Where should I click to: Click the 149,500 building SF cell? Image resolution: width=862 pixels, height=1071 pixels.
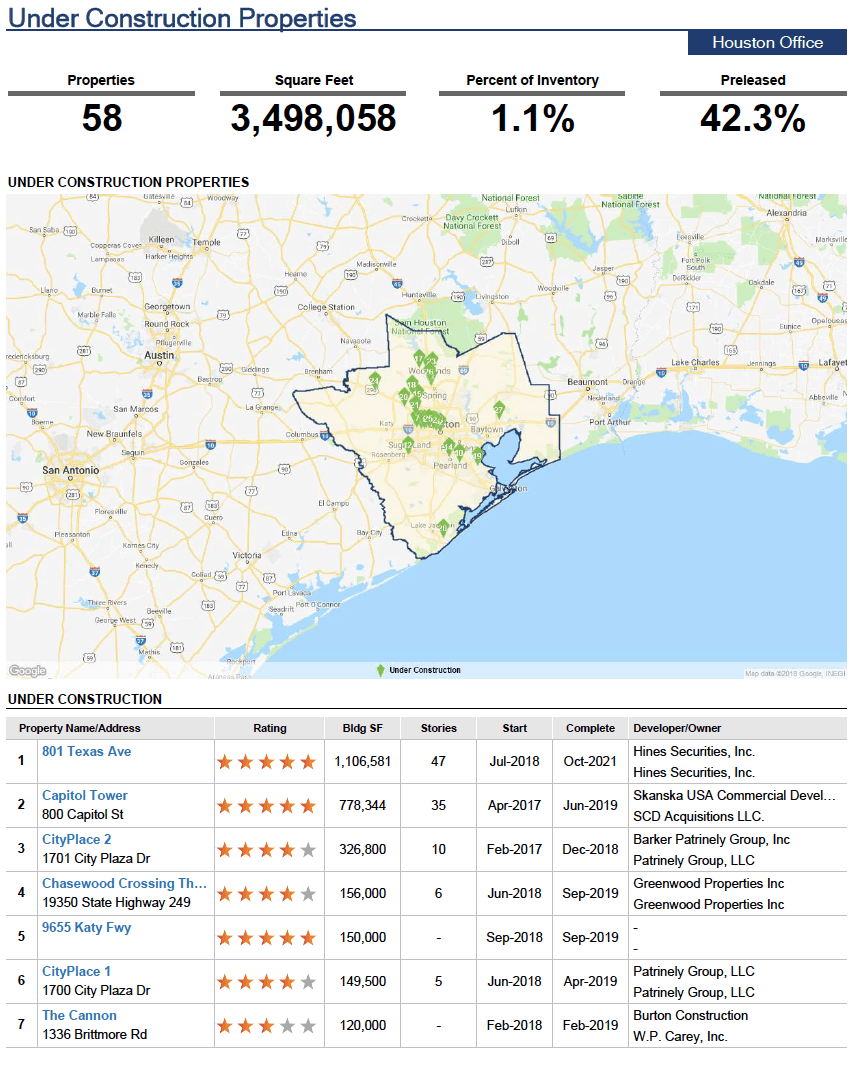pos(363,982)
